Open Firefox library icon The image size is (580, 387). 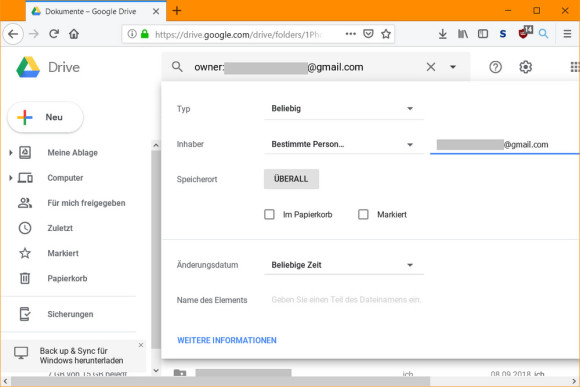pyautogui.click(x=463, y=34)
